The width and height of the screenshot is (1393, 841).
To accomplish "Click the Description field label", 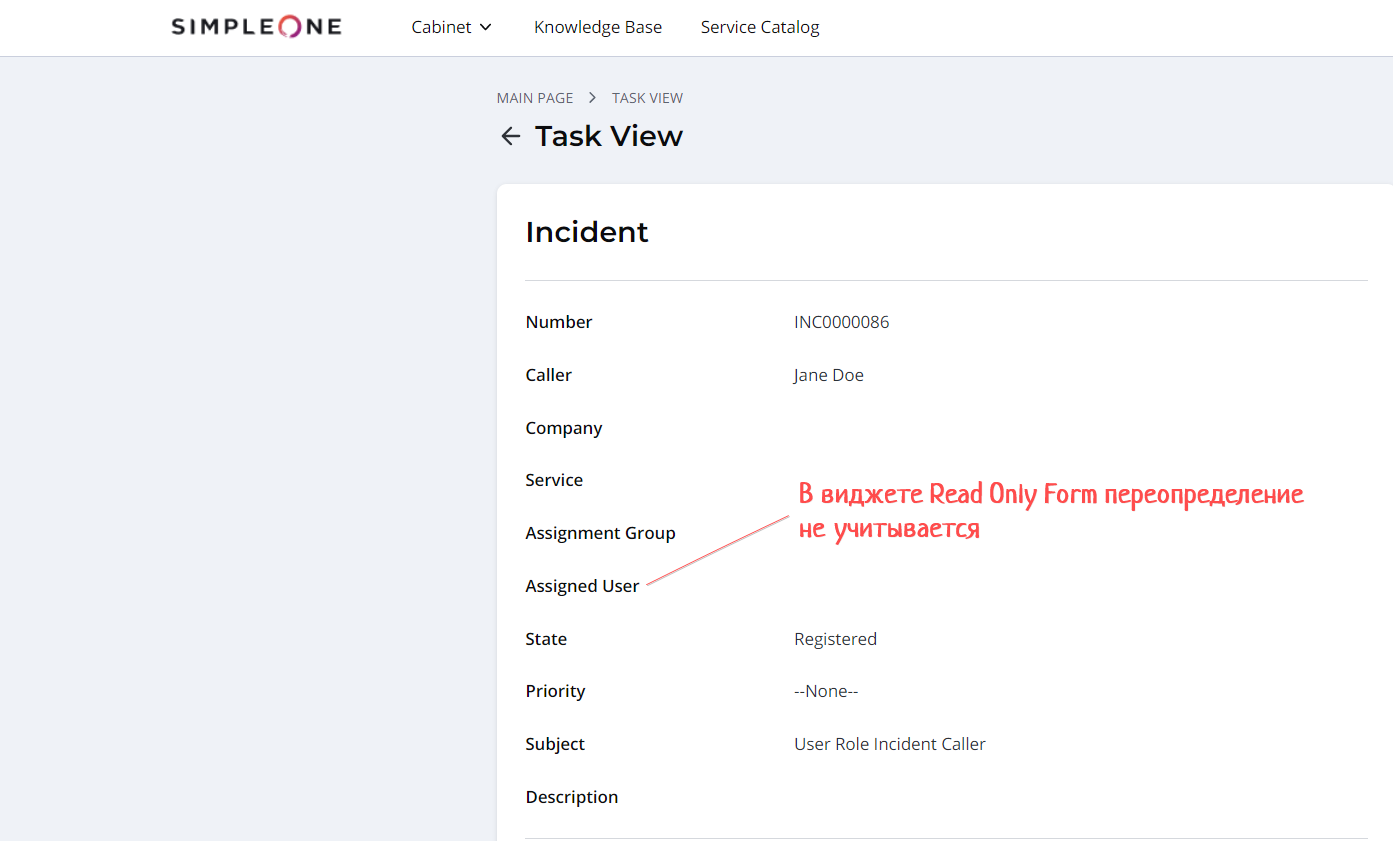I will point(571,797).
